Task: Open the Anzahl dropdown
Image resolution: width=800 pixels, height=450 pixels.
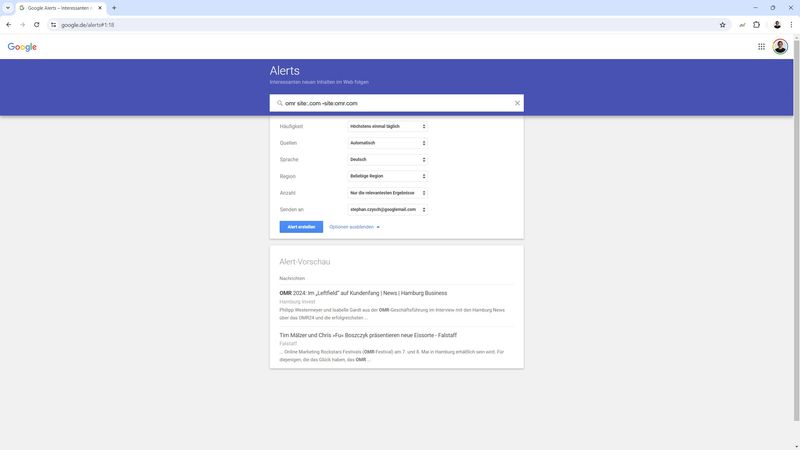Action: (387, 193)
